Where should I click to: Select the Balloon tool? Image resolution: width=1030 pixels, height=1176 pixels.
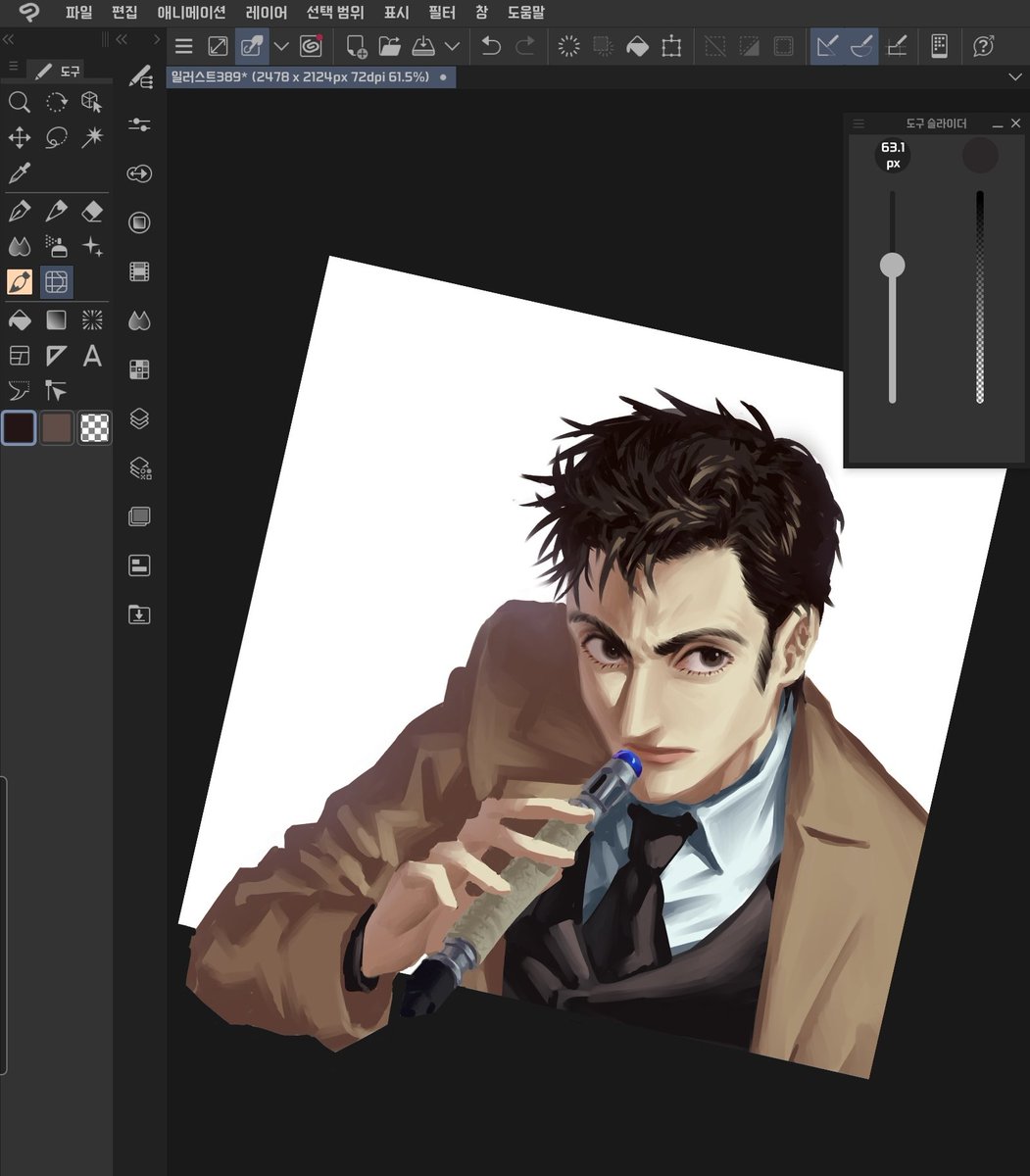coord(20,391)
